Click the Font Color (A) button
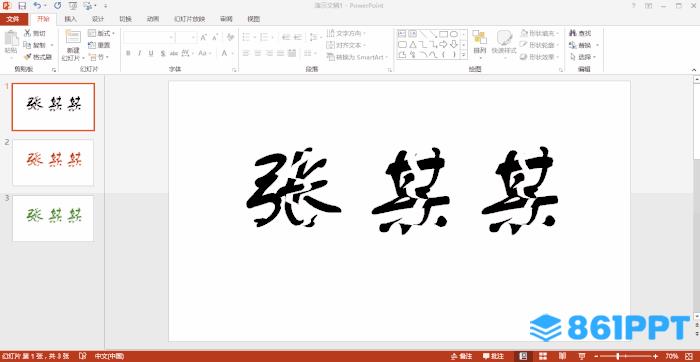This screenshot has height=362, width=700. 224,53
